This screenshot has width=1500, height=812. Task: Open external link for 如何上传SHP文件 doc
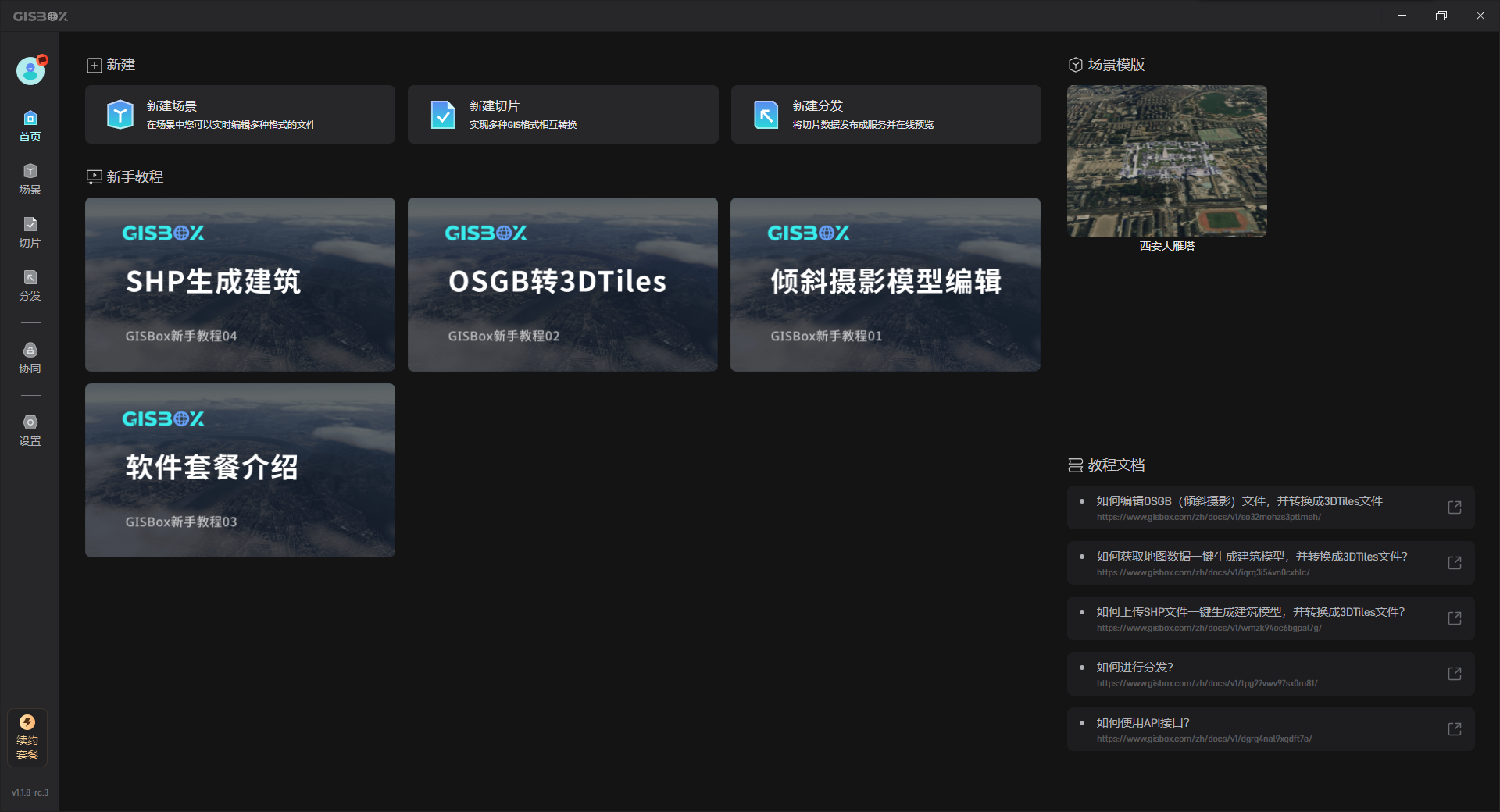tap(1455, 618)
